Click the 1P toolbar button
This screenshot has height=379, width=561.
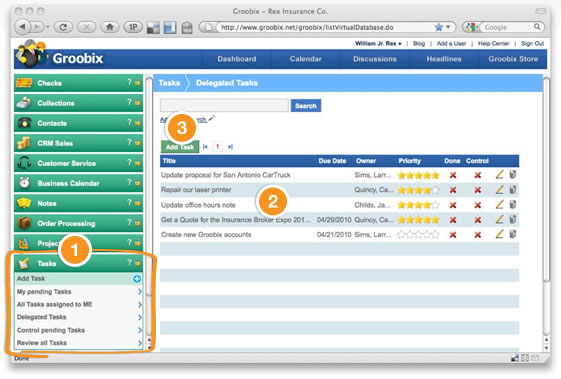pyautogui.click(x=133, y=27)
